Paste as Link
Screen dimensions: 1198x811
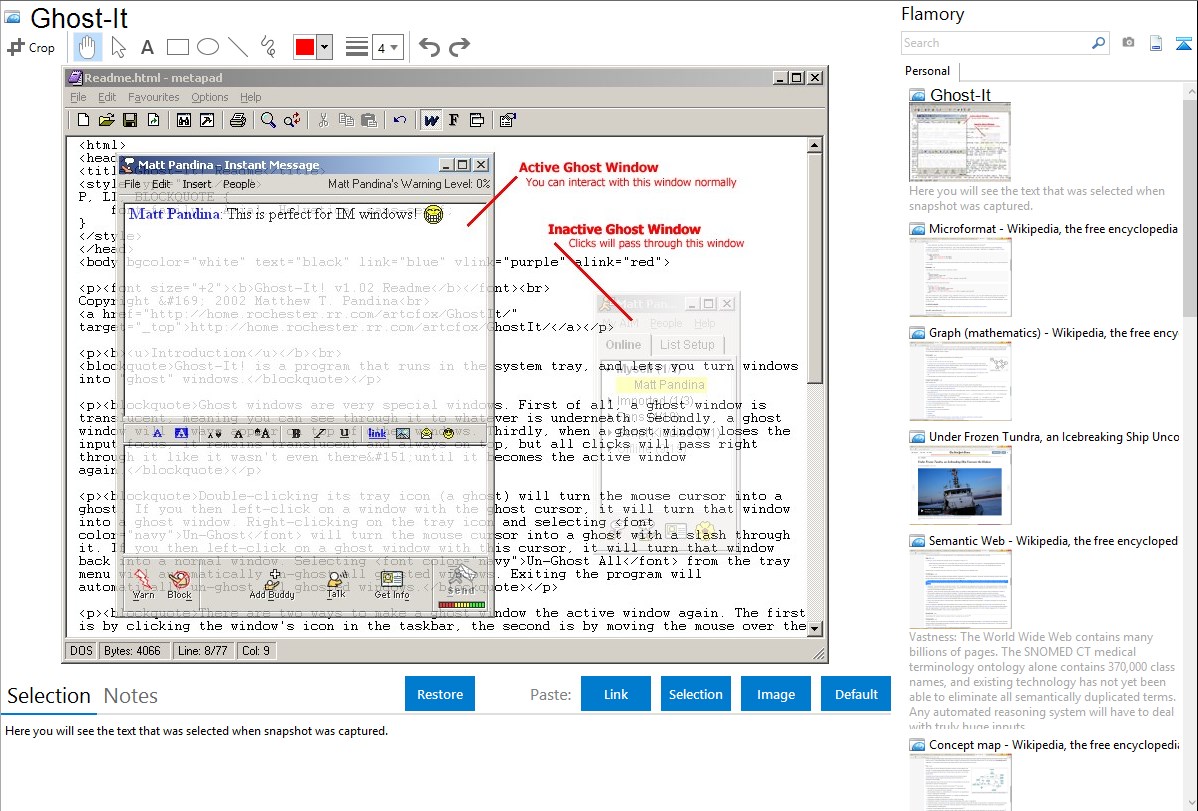coord(616,694)
